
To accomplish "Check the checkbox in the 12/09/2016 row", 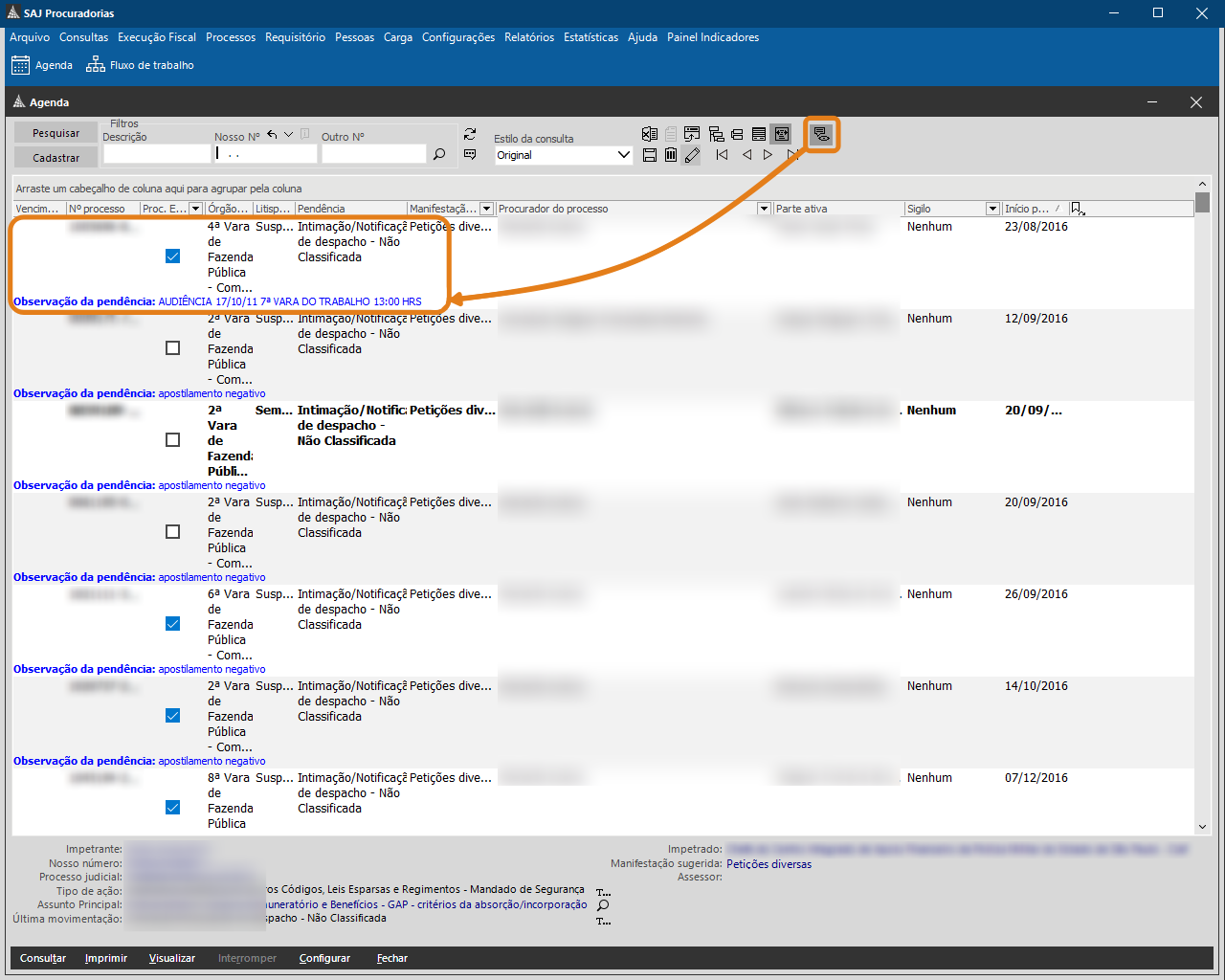I will [x=173, y=348].
